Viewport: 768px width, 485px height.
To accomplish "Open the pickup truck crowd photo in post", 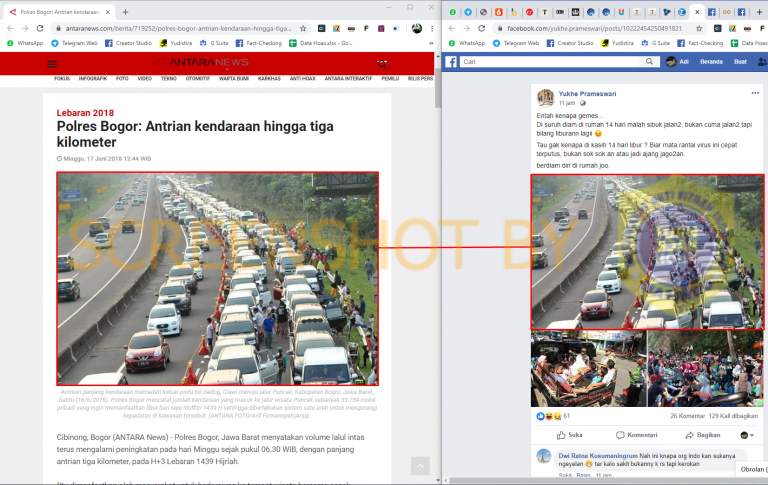I will [588, 368].
